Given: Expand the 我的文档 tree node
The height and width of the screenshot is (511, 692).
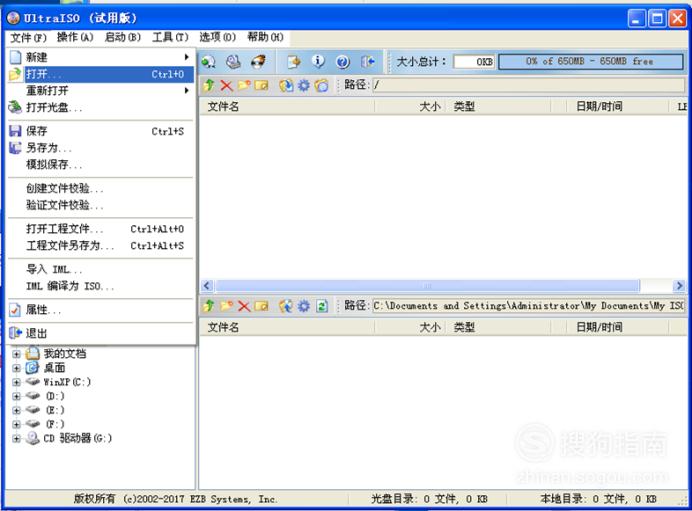Looking at the screenshot, I should click(x=16, y=354).
